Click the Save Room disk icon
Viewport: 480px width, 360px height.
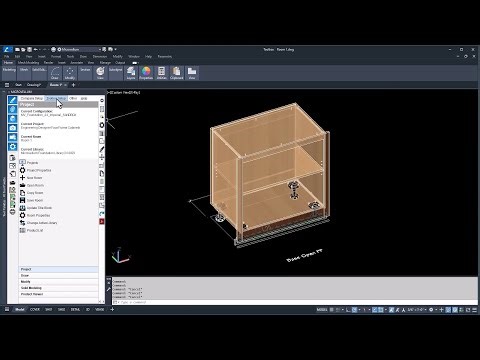point(22,200)
